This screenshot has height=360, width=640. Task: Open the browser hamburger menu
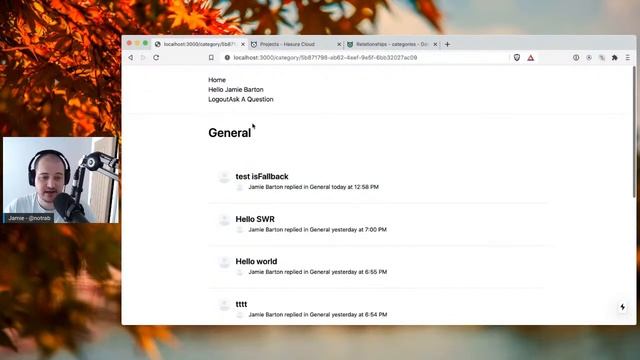pos(628,58)
